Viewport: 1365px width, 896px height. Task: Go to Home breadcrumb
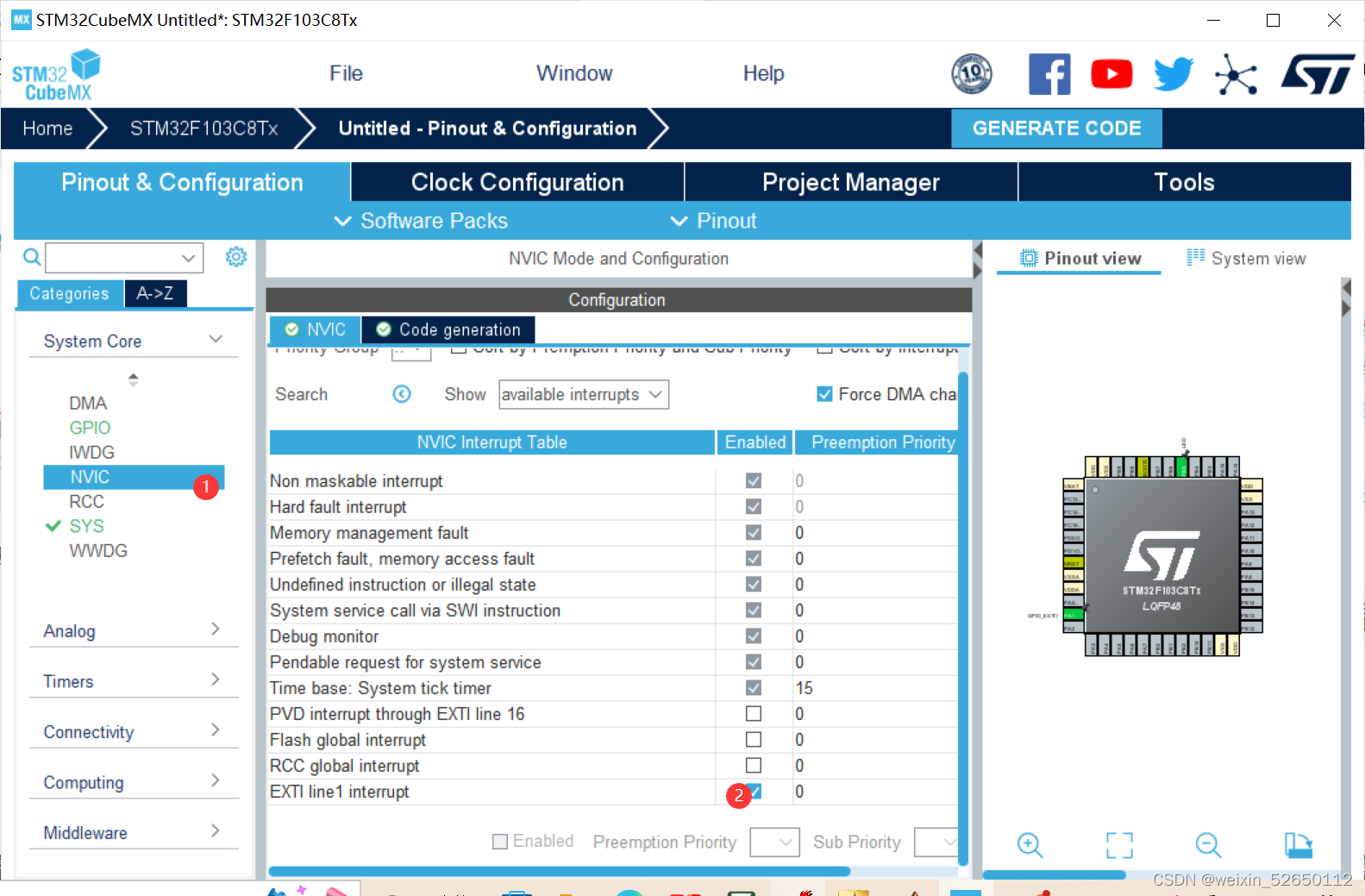pos(47,128)
